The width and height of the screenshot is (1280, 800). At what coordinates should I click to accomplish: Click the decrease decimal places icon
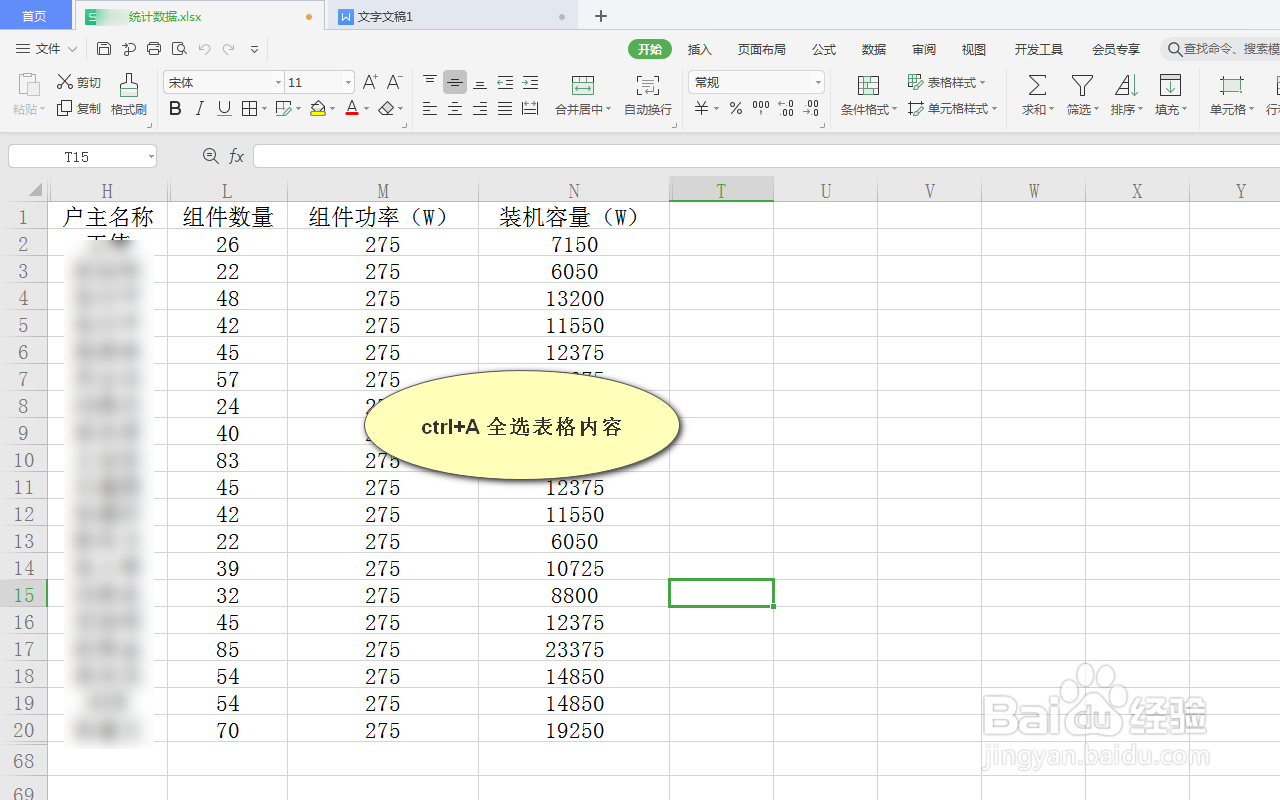pos(811,109)
